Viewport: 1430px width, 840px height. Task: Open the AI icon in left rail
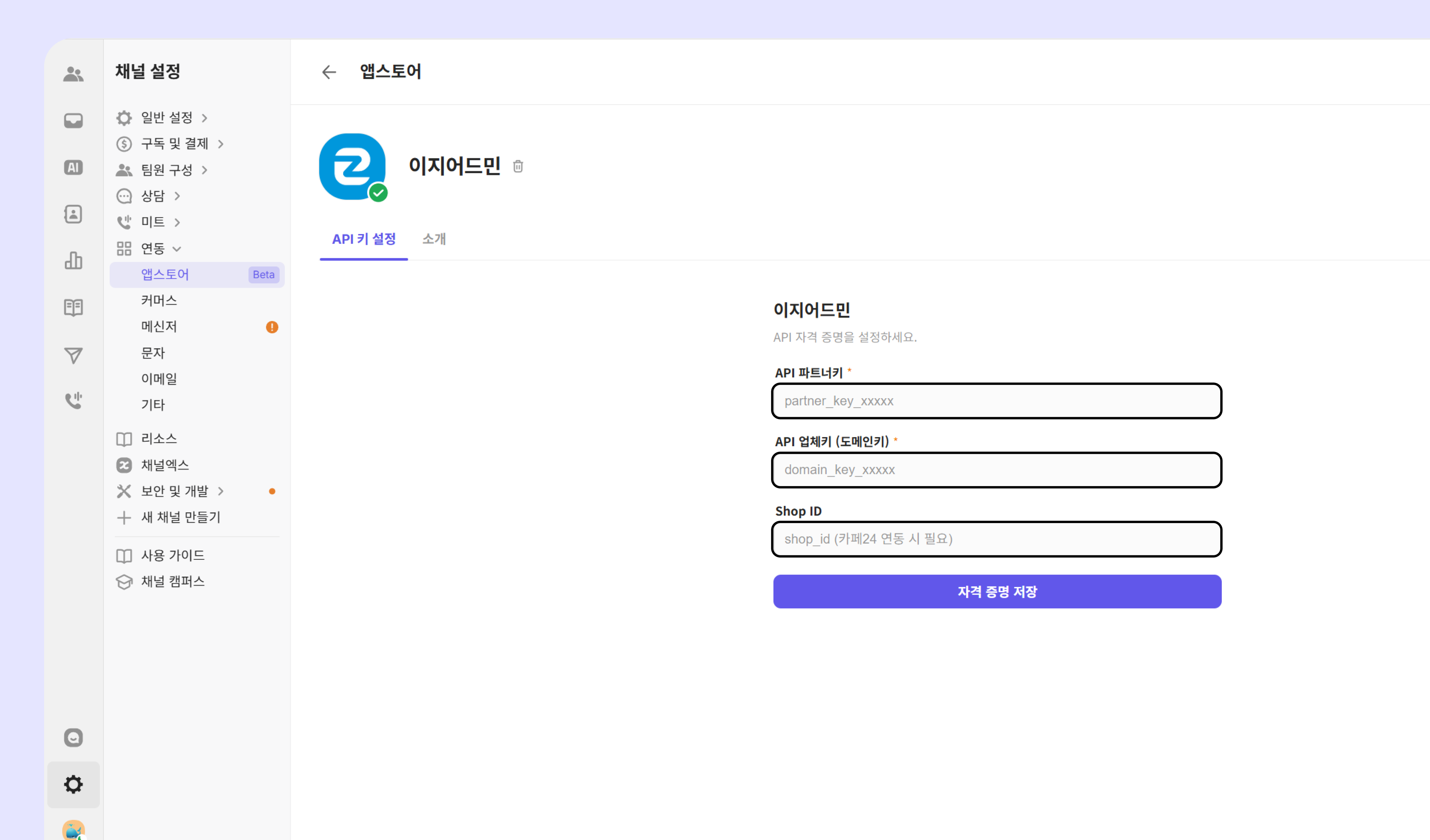coord(73,167)
